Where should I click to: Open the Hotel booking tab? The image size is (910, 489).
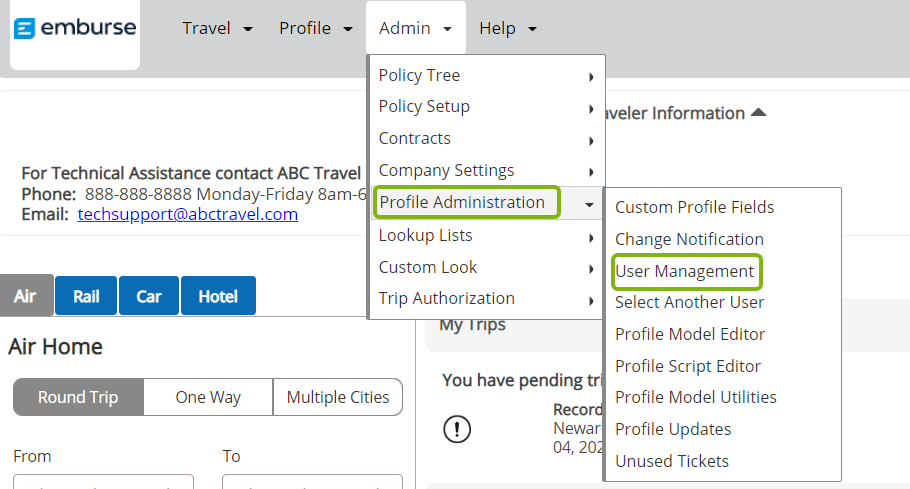(218, 297)
